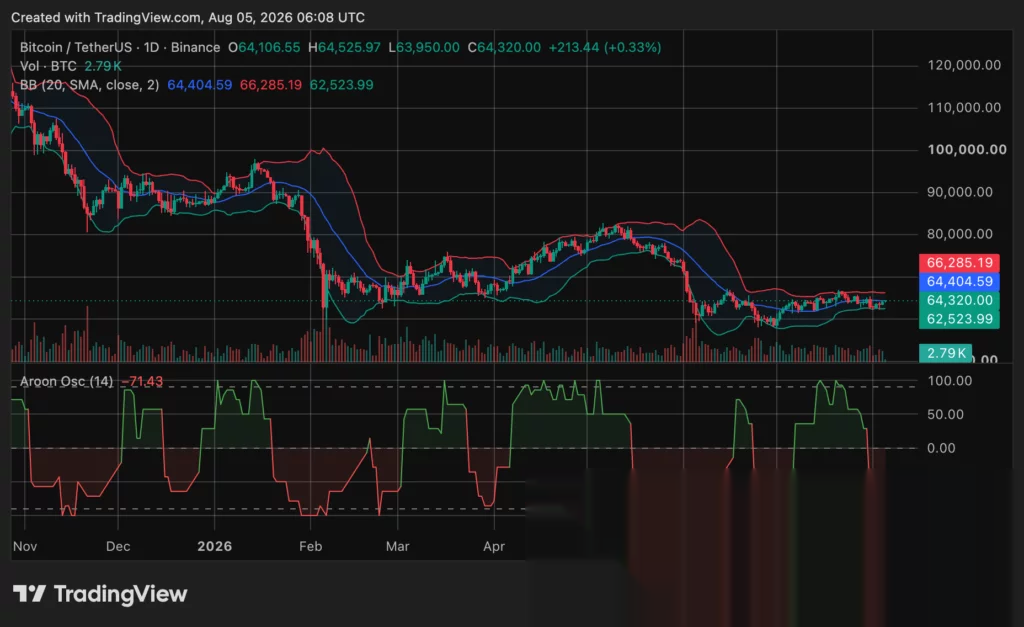Click the TradingView logo icon at bottom
This screenshot has width=1024, height=627.
click(x=29, y=594)
